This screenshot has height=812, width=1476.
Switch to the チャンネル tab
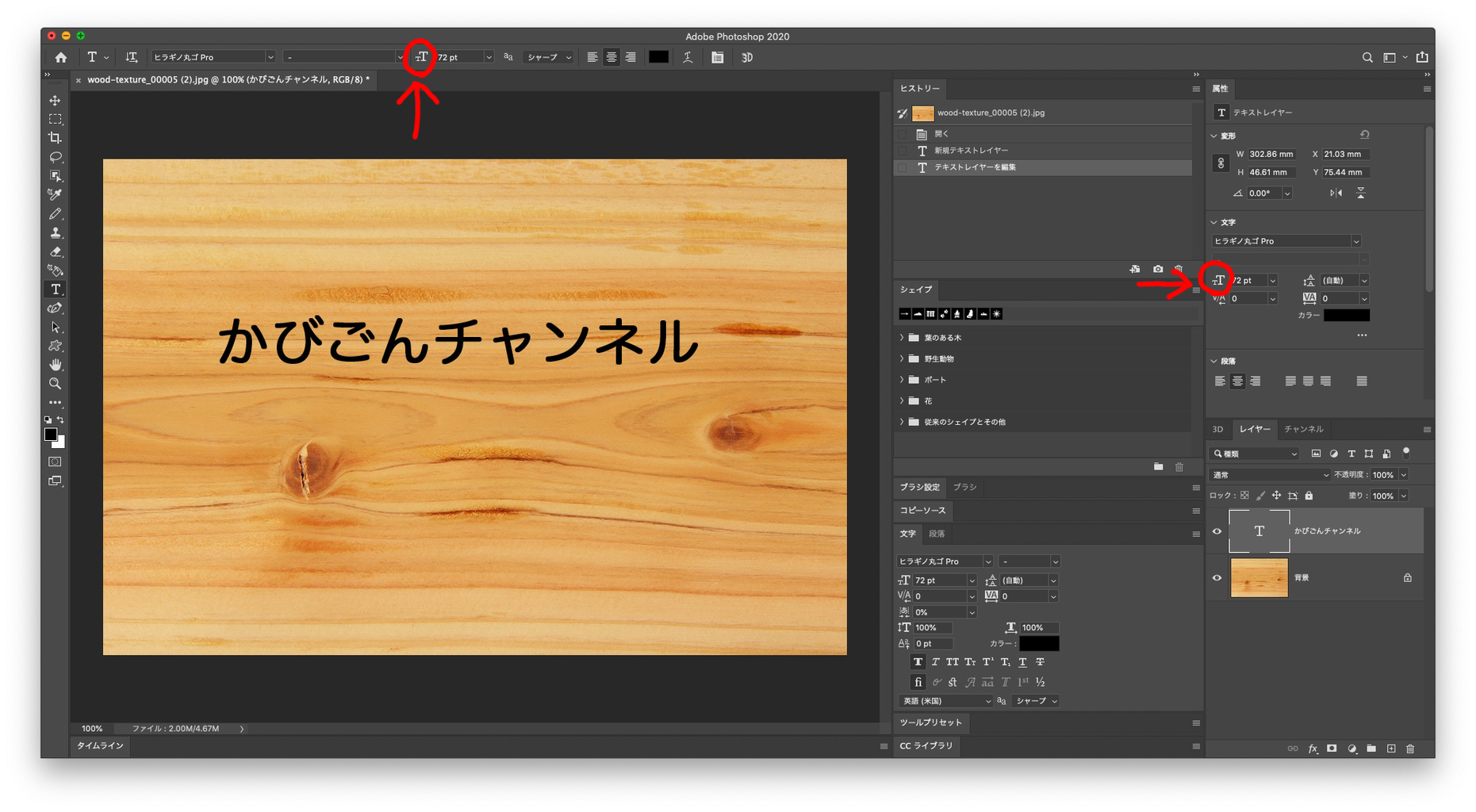(x=1303, y=429)
